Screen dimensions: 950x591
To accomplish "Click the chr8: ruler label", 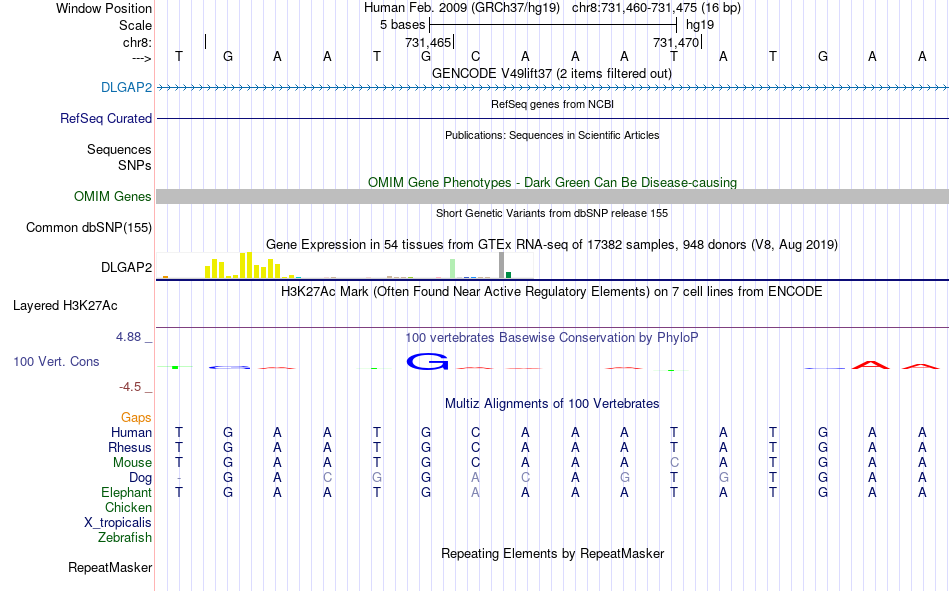I will [x=137, y=42].
